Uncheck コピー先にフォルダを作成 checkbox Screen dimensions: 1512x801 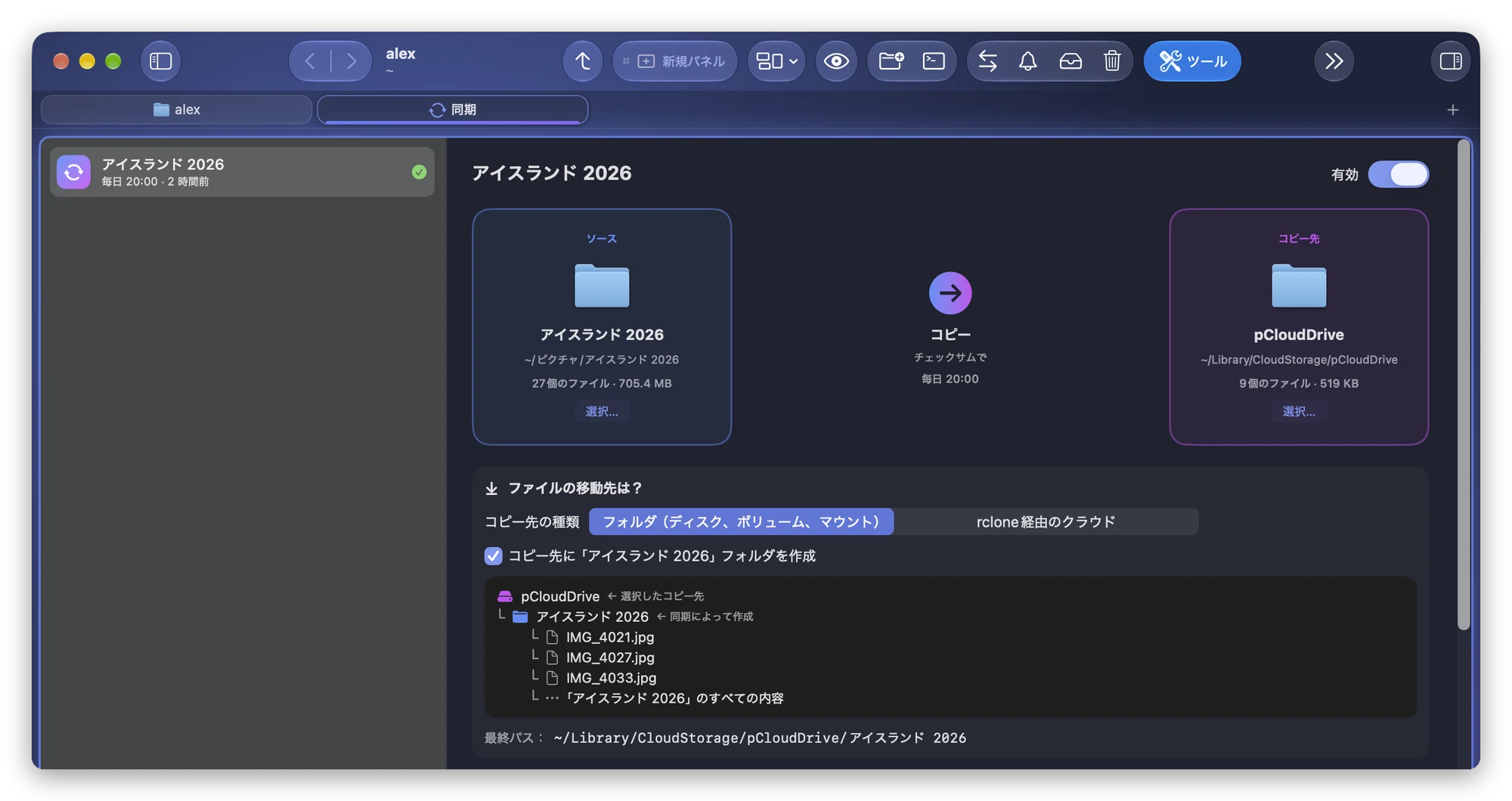pyautogui.click(x=493, y=556)
